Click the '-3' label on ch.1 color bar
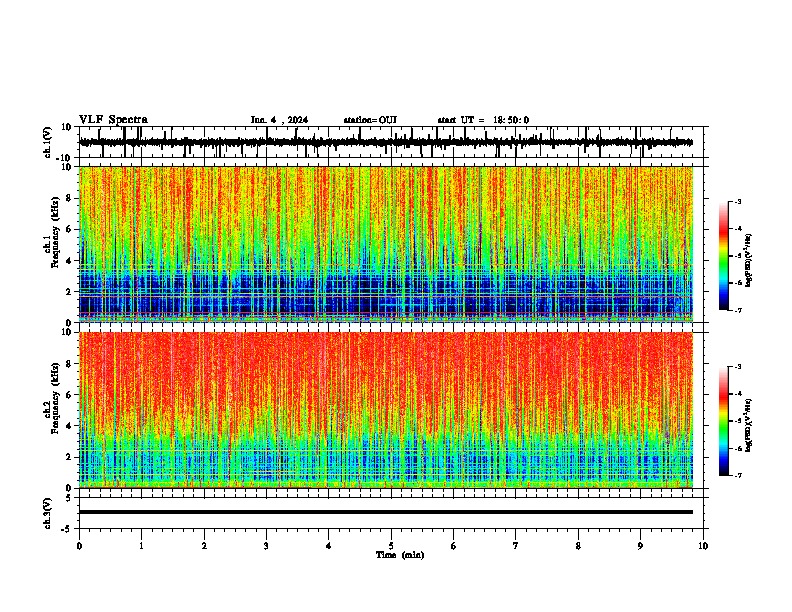 click(x=736, y=201)
